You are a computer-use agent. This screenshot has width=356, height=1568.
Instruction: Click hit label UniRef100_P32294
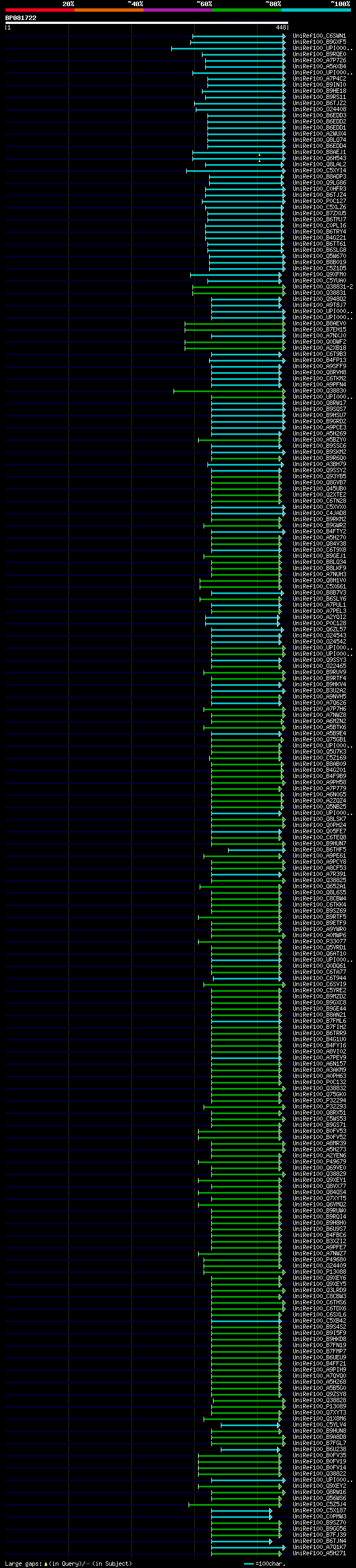pyautogui.click(x=319, y=1101)
